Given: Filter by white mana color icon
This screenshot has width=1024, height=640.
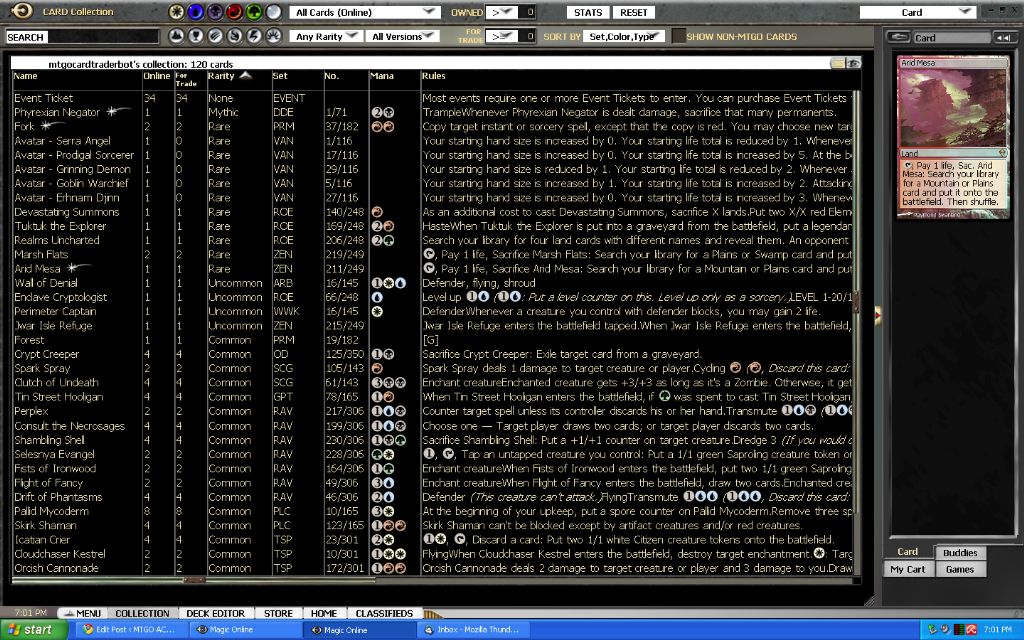Looking at the screenshot, I should [177, 13].
